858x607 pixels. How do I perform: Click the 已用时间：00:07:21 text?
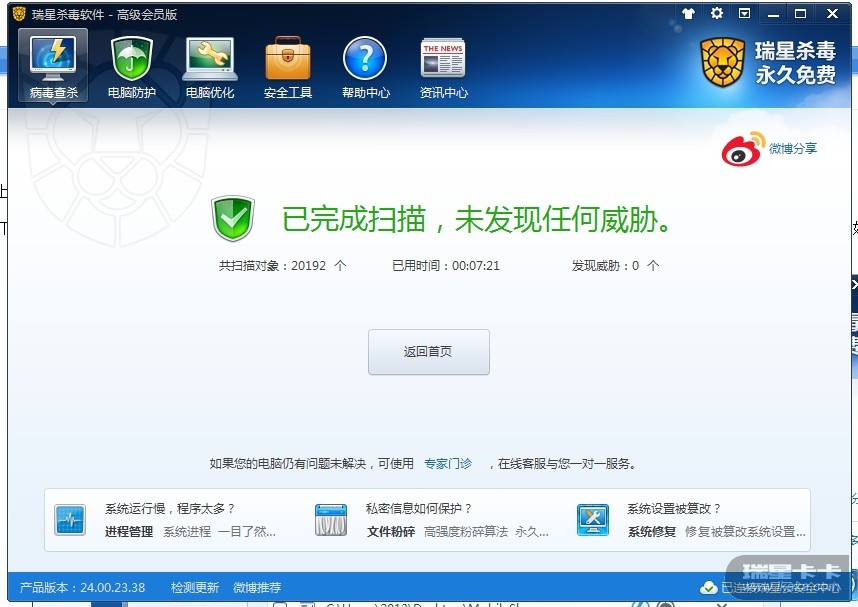point(446,265)
